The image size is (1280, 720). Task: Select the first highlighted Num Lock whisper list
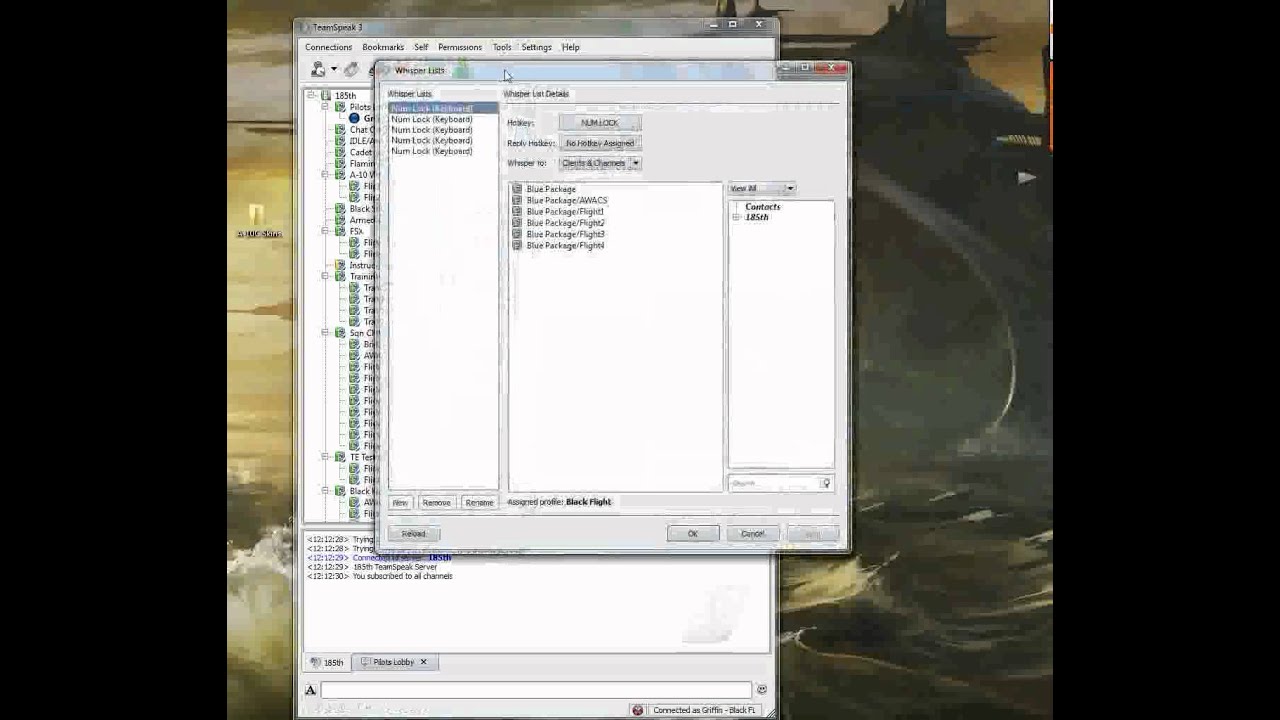point(443,108)
